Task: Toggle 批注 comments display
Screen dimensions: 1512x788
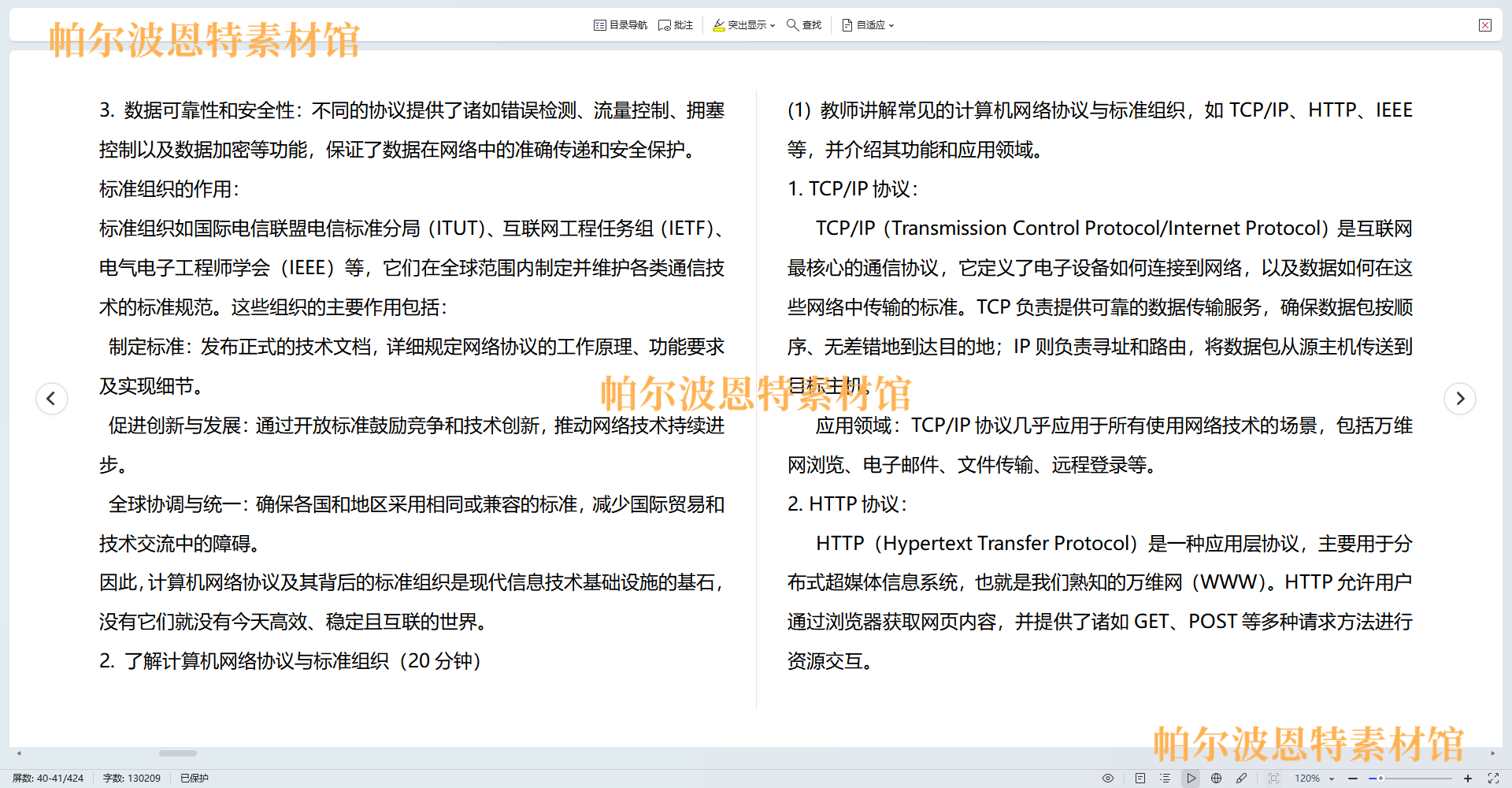Action: point(676,25)
